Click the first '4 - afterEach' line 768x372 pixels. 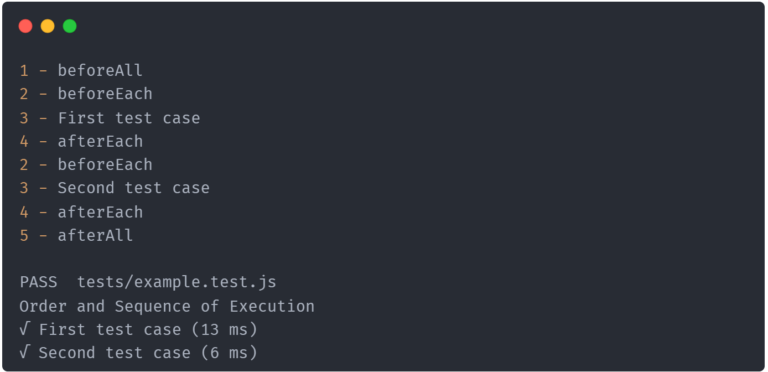point(81,141)
